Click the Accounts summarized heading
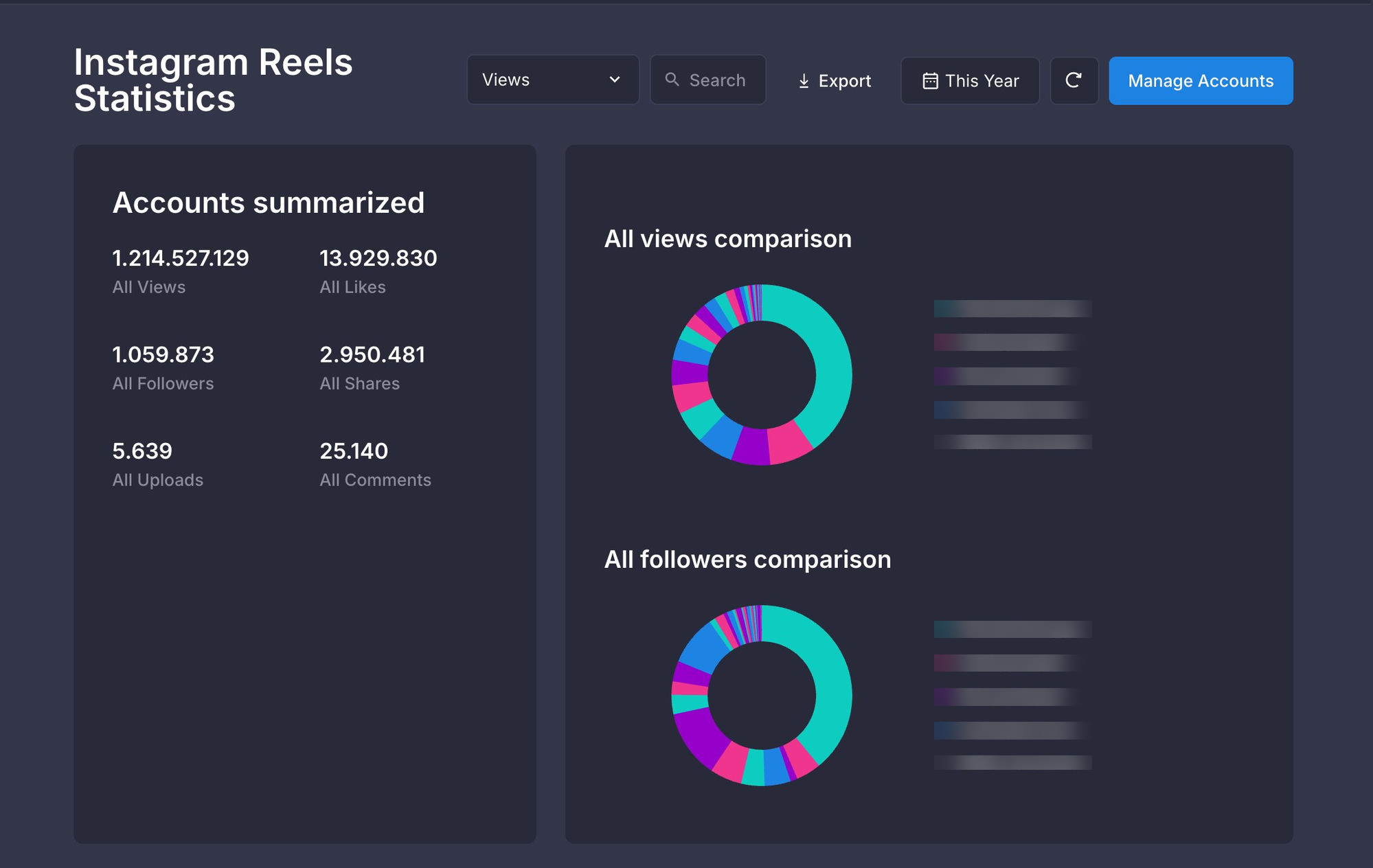1373x868 pixels. tap(269, 203)
